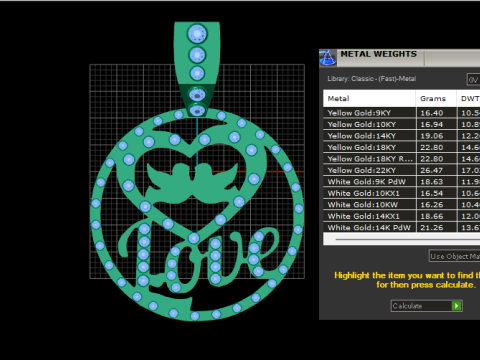The height and width of the screenshot is (360, 480).
Task: Select the METAL WEIGHTS tab
Action: [x=379, y=54]
